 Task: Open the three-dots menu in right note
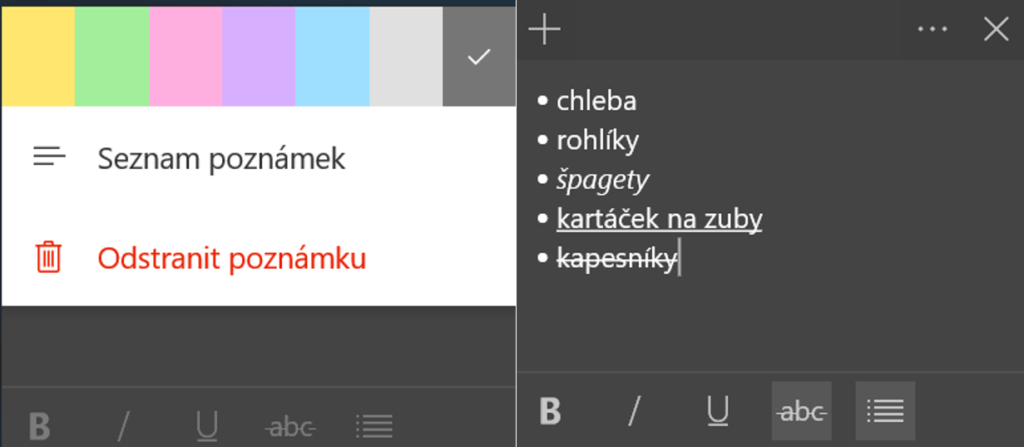[x=932, y=30]
